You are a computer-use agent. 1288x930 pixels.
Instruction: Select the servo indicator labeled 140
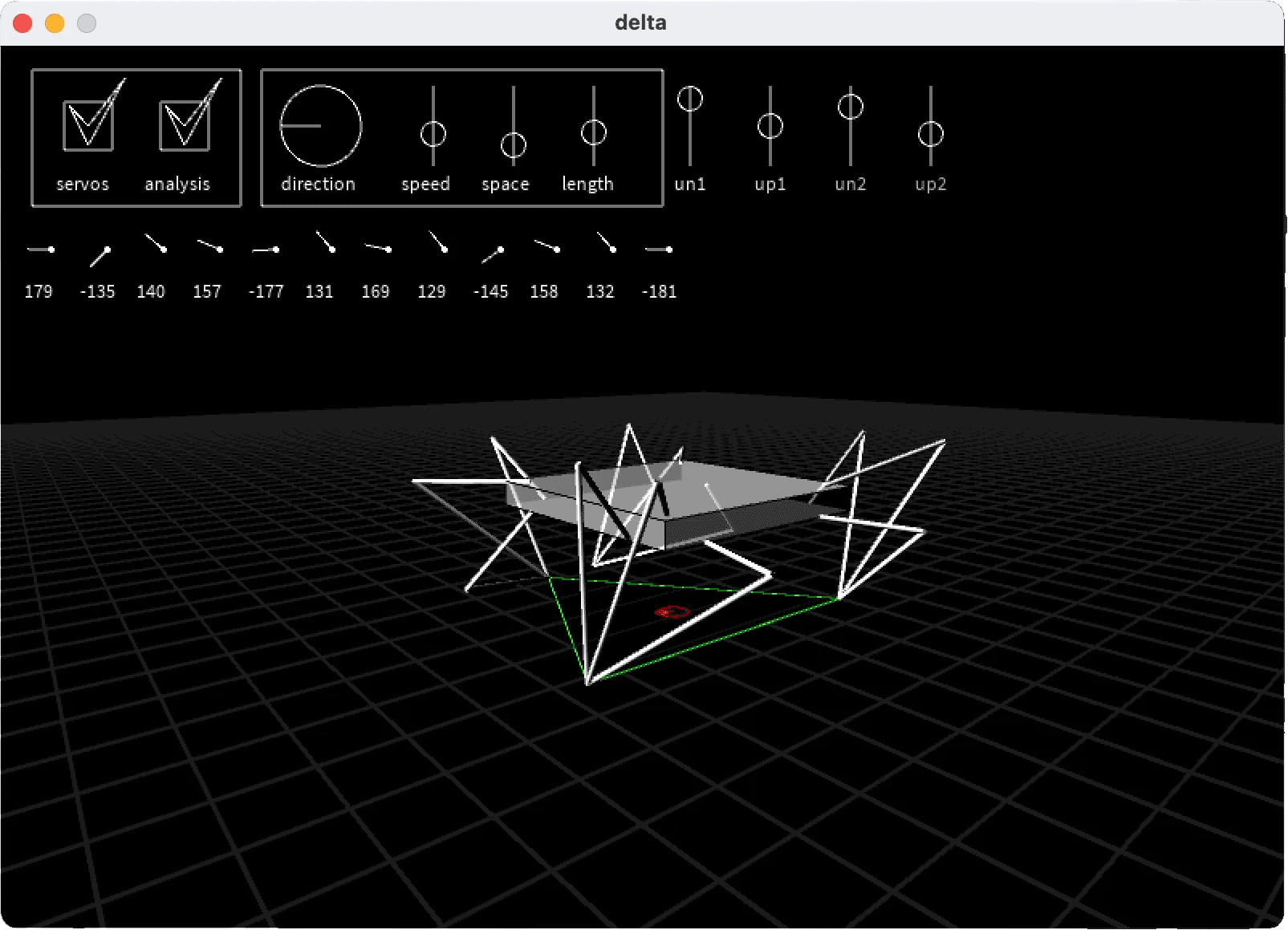pyautogui.click(x=156, y=243)
